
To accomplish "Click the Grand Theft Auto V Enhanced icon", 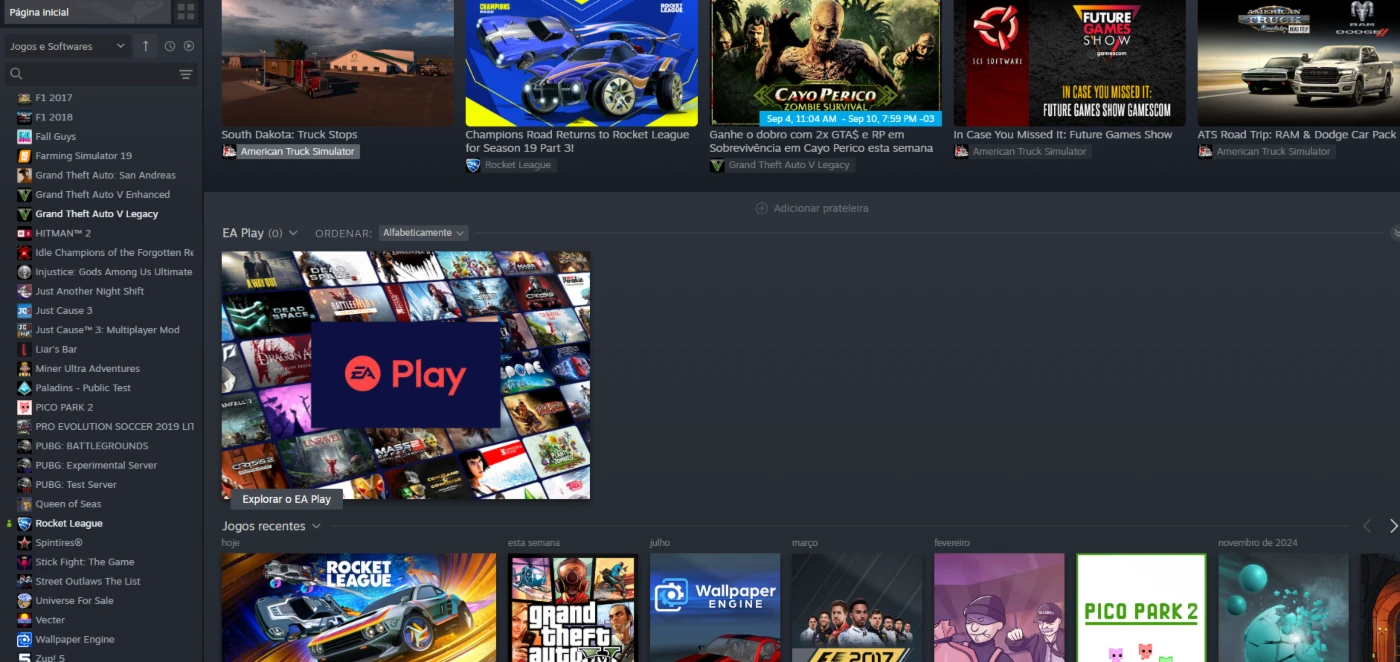I will click(25, 195).
